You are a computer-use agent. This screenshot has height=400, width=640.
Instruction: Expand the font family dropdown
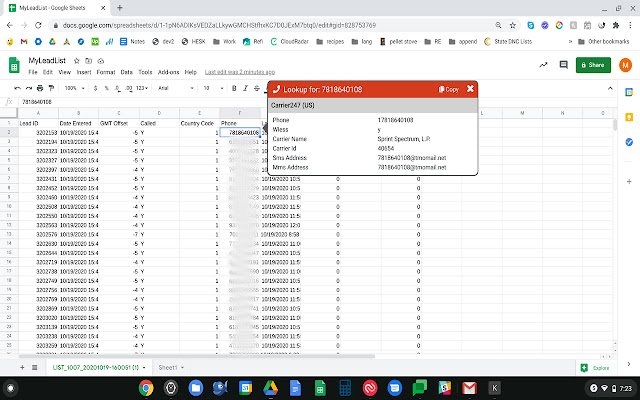[x=172, y=87]
